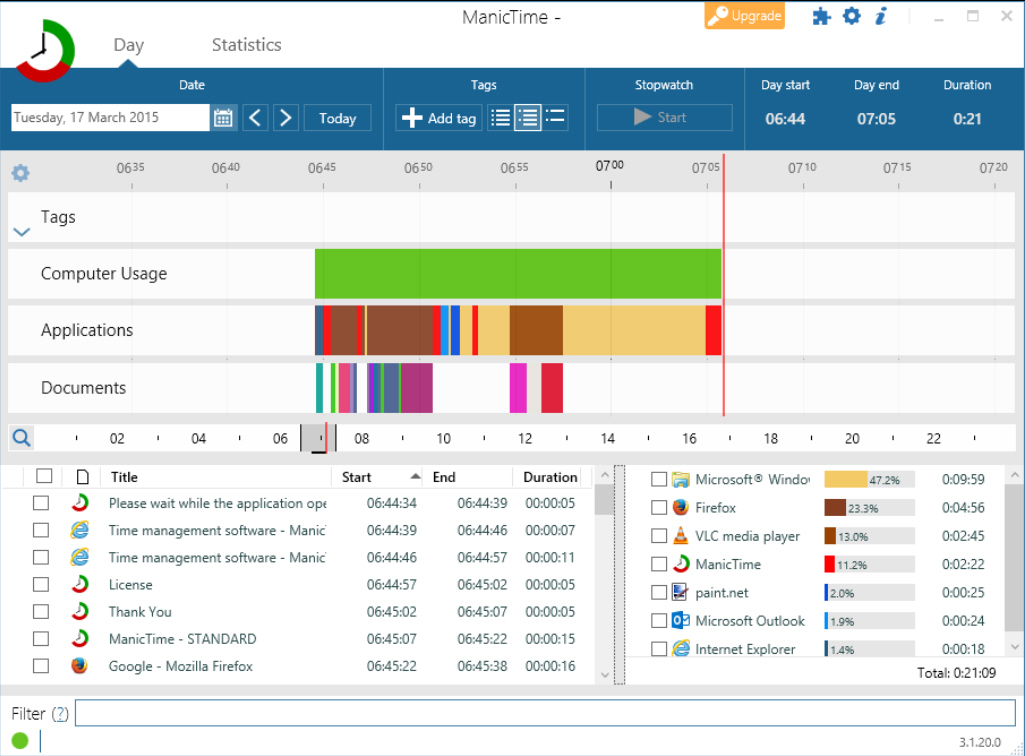This screenshot has height=756, width=1025.
Task: Click the Today button
Action: click(x=337, y=117)
